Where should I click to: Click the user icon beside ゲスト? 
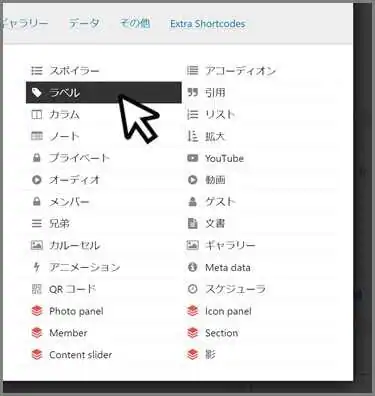click(x=192, y=201)
